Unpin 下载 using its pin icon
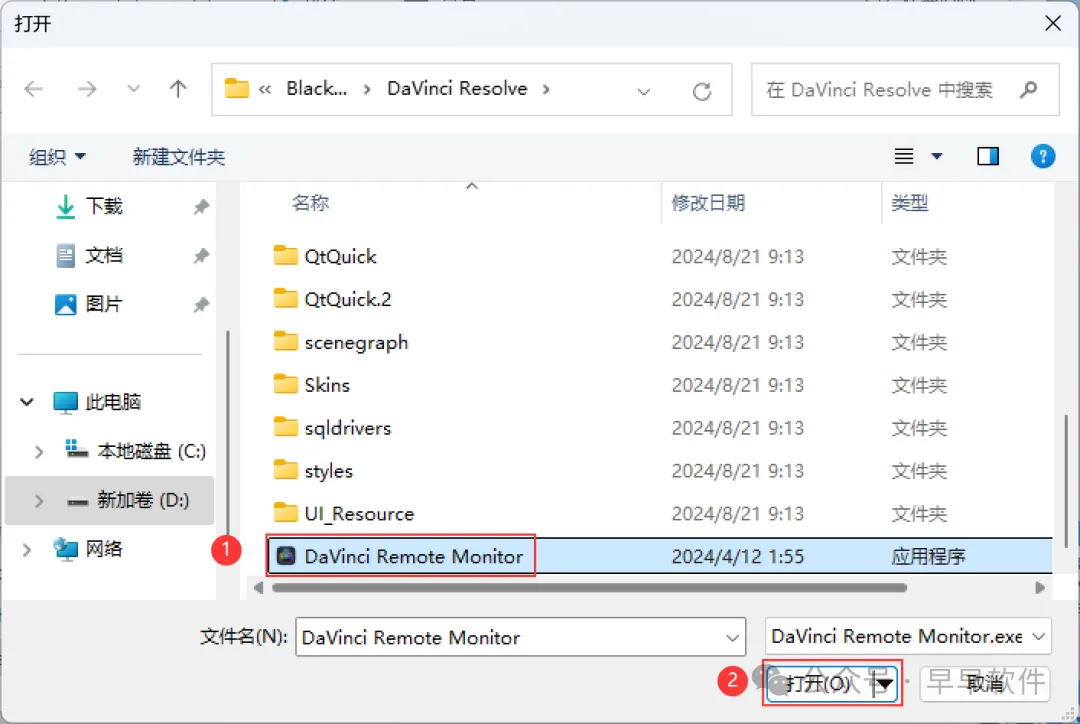Image resolution: width=1080 pixels, height=724 pixels. pyautogui.click(x=200, y=207)
